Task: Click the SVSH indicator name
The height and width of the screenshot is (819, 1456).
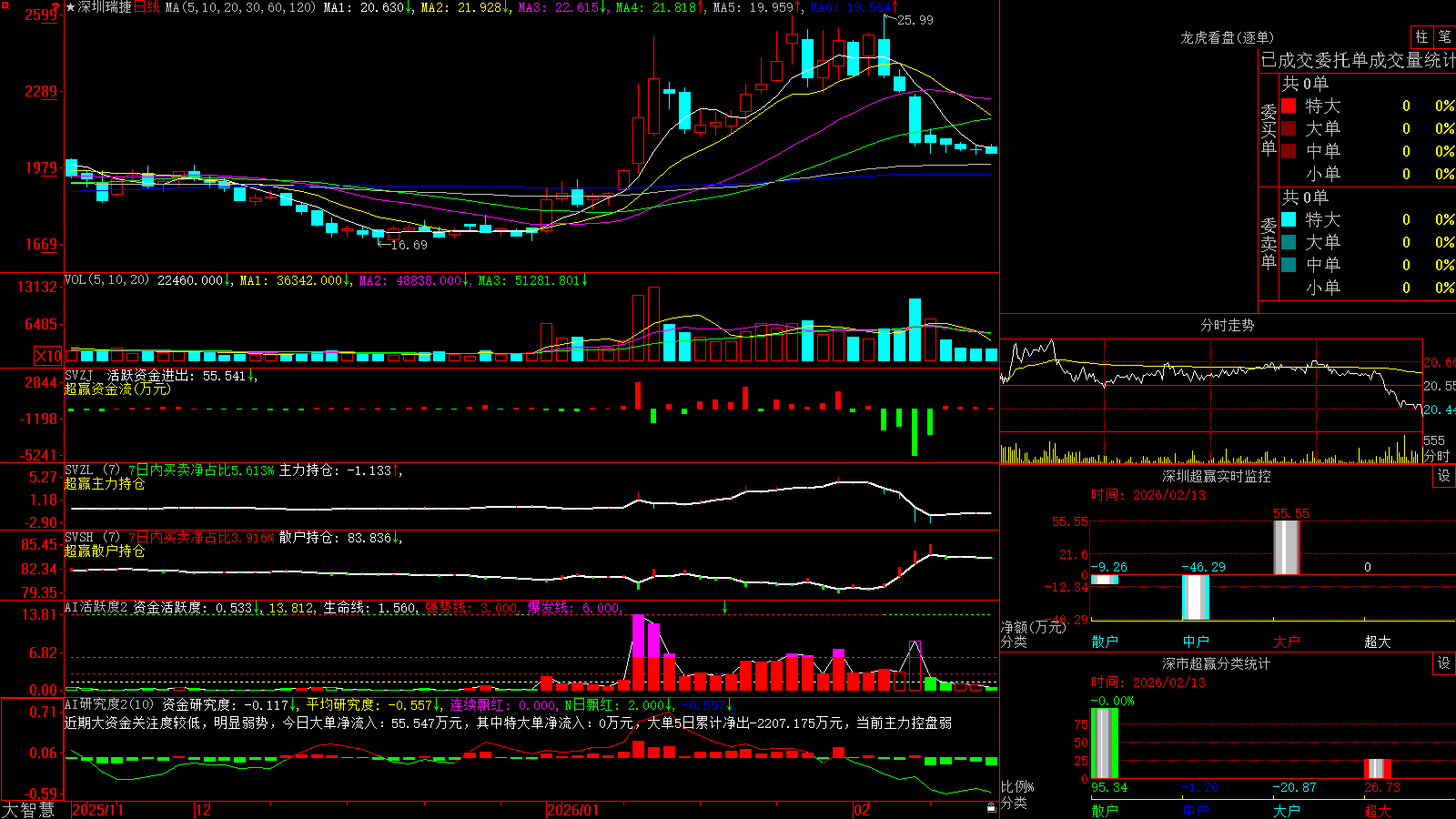Action: point(79,538)
